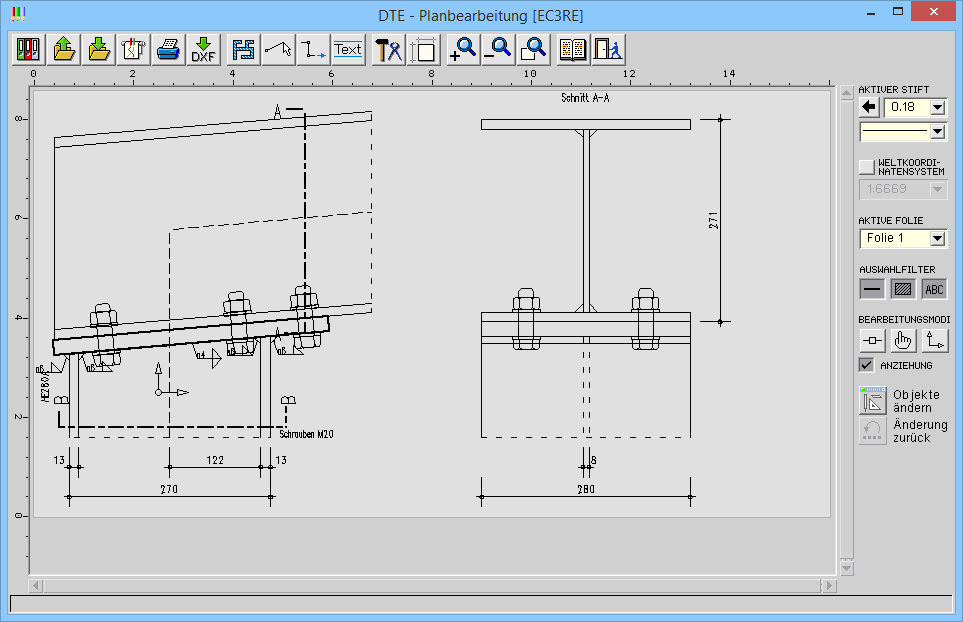Toggle the ABC text selection filter

coord(934,289)
